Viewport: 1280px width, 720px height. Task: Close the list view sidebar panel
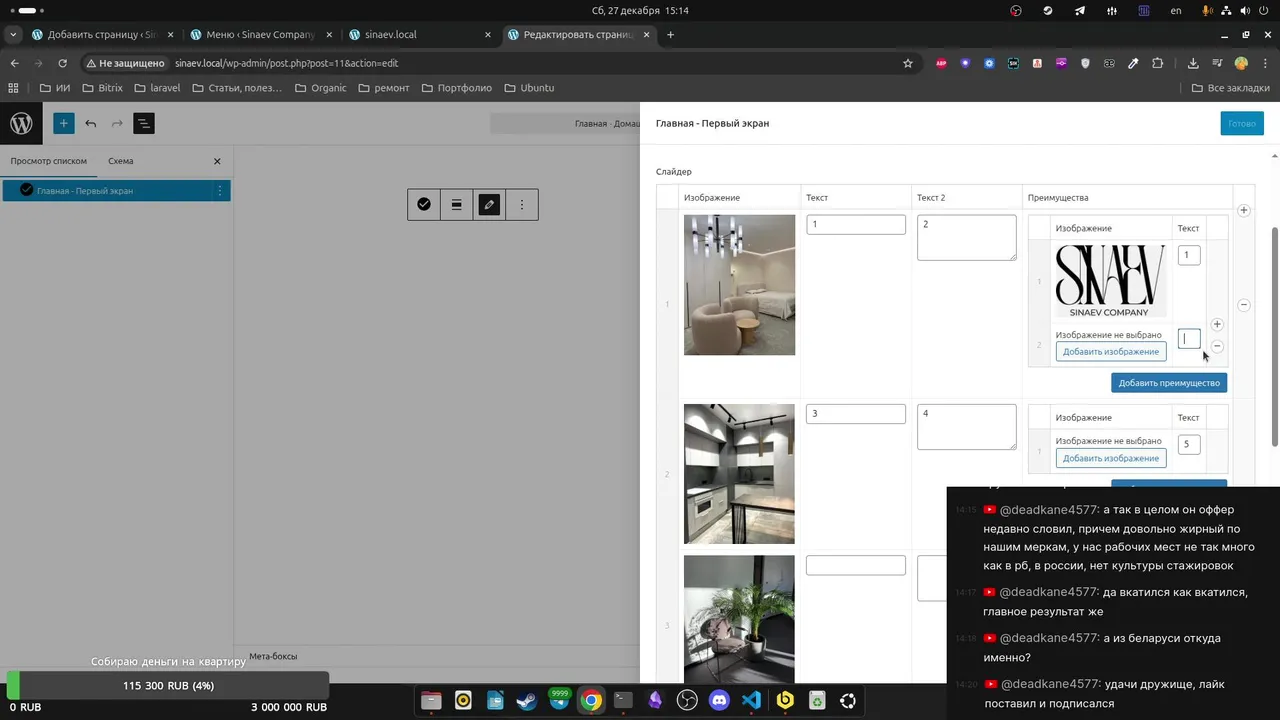click(x=217, y=161)
